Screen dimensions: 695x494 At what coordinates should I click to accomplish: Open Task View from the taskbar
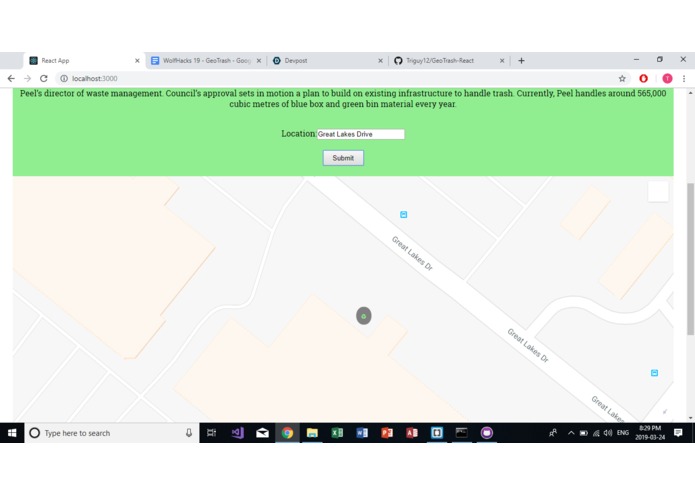pos(212,433)
